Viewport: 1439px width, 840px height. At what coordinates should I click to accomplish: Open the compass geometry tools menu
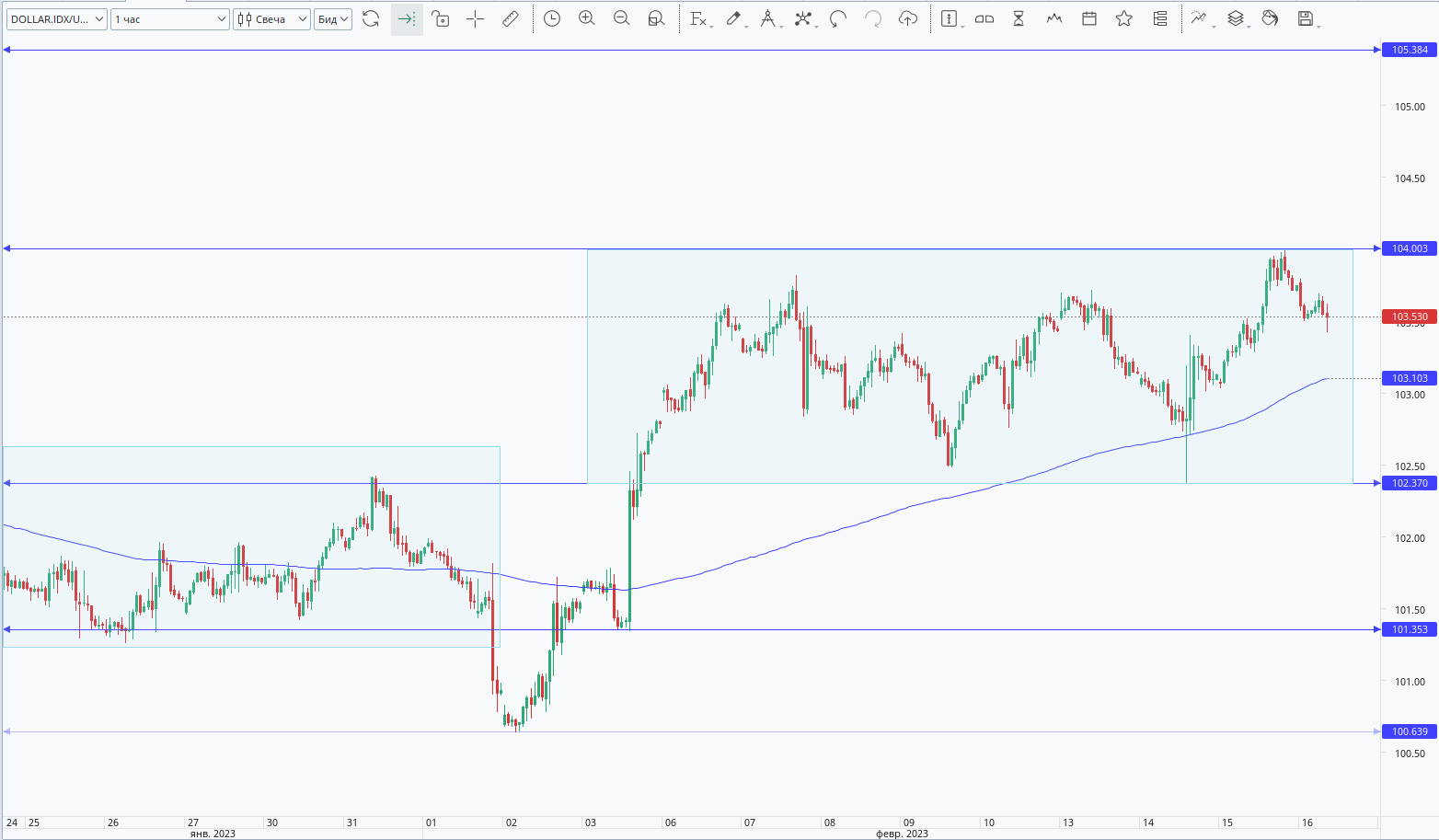[x=768, y=18]
